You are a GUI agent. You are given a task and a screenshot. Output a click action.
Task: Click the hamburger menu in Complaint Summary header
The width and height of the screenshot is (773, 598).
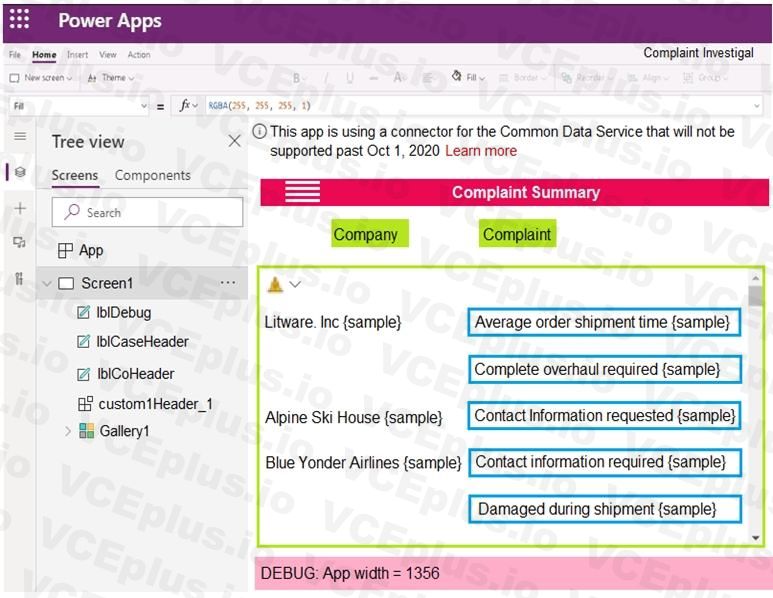302,191
